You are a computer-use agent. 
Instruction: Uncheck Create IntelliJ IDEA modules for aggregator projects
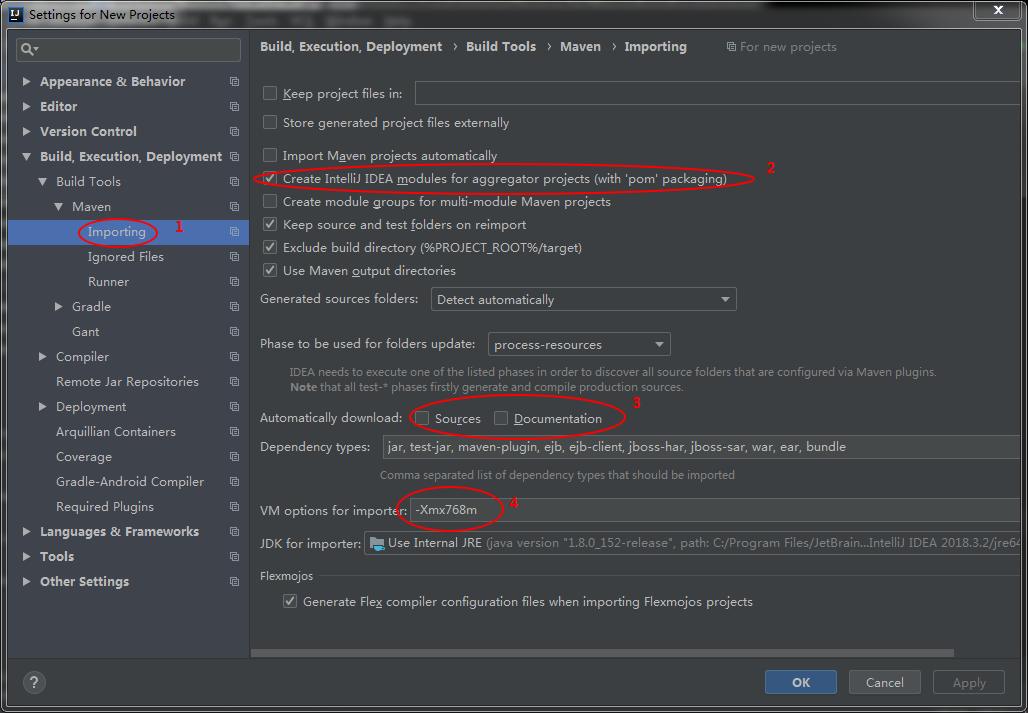click(269, 178)
